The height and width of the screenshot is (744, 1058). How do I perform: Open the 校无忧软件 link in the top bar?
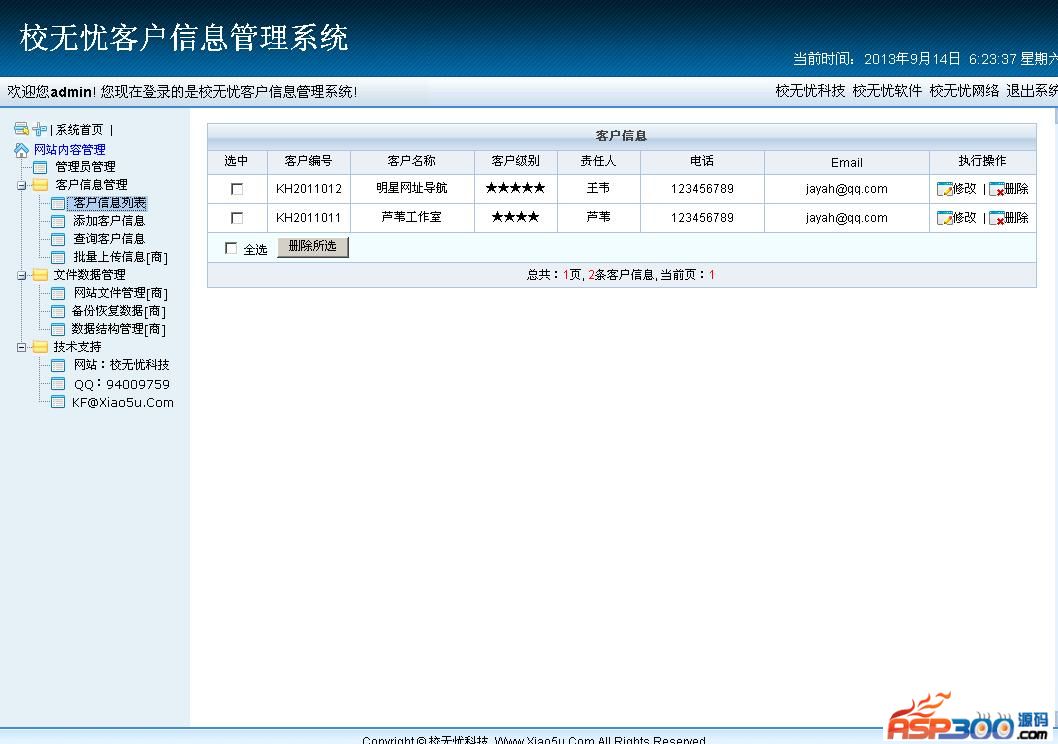point(887,91)
